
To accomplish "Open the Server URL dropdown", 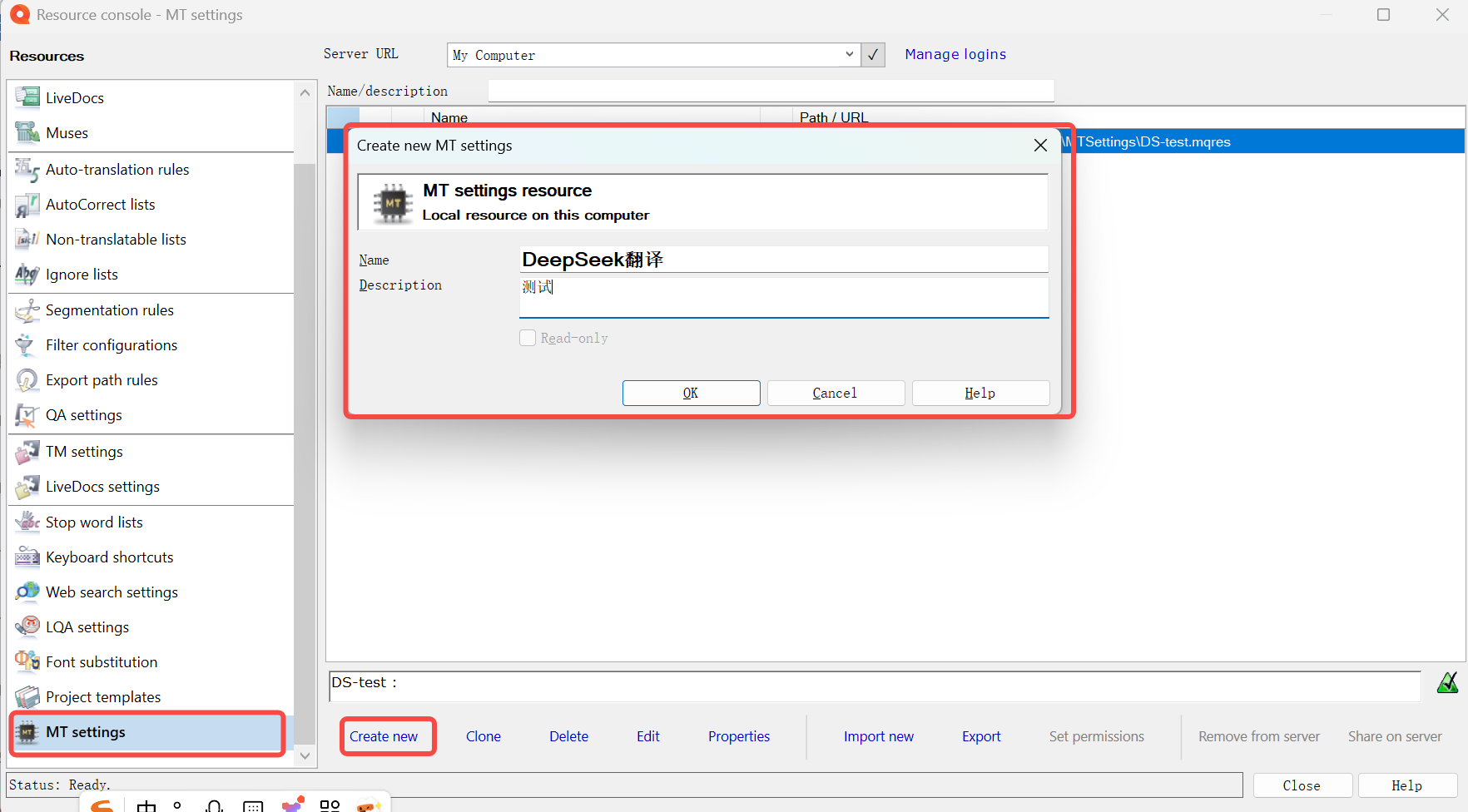I will 849,55.
